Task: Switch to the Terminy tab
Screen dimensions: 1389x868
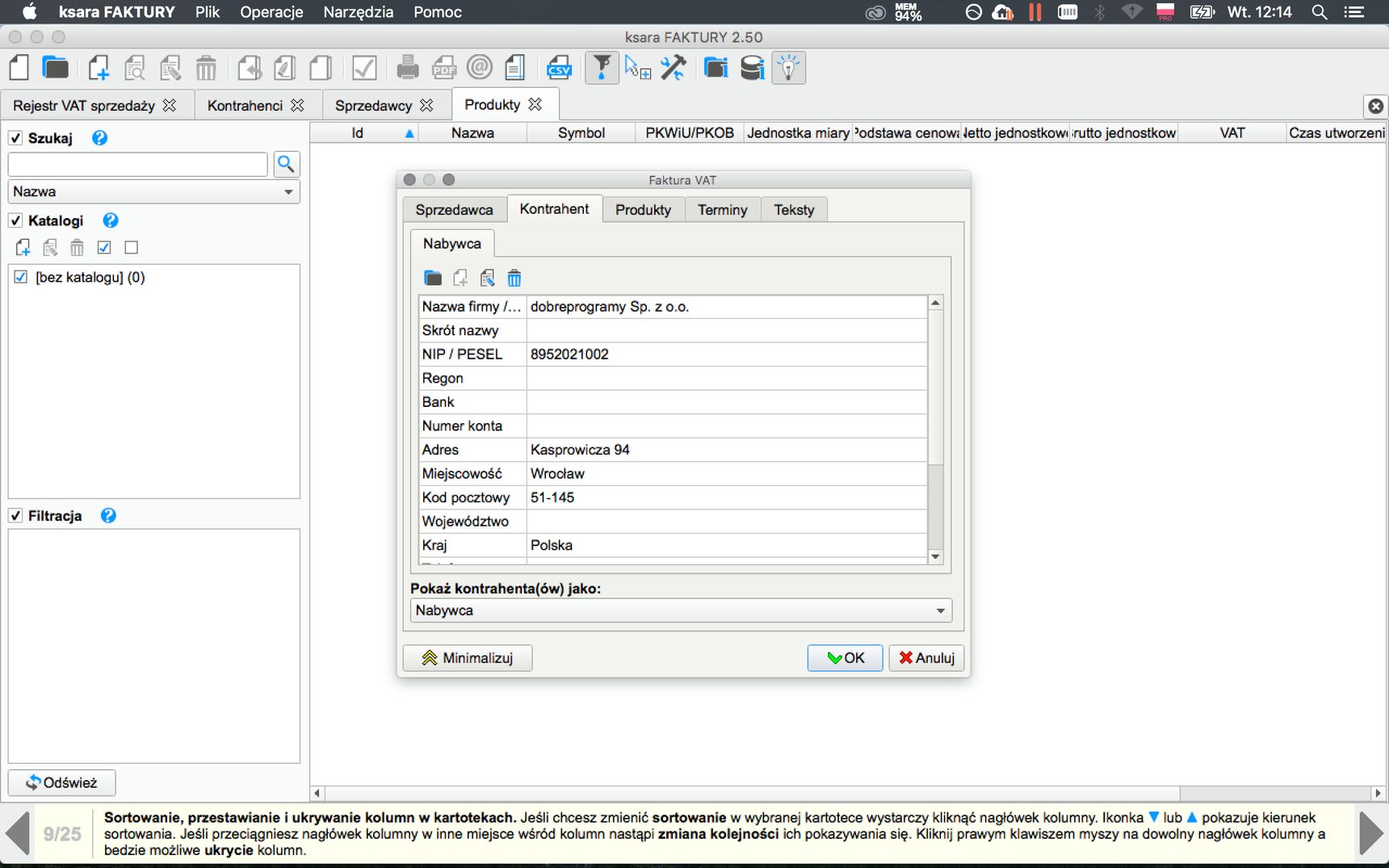Action: 723,210
